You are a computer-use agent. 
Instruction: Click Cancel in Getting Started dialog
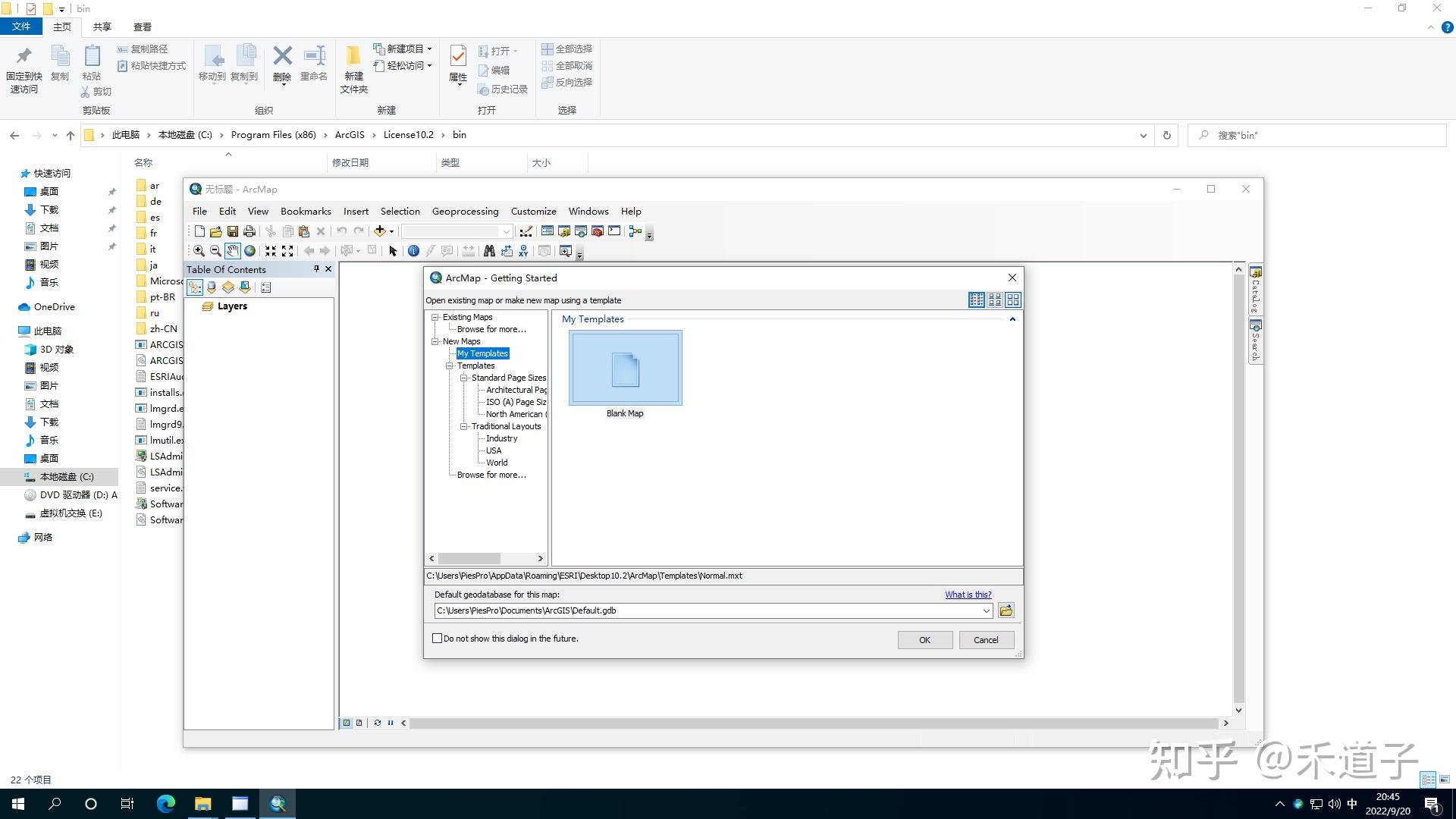pyautogui.click(x=986, y=640)
